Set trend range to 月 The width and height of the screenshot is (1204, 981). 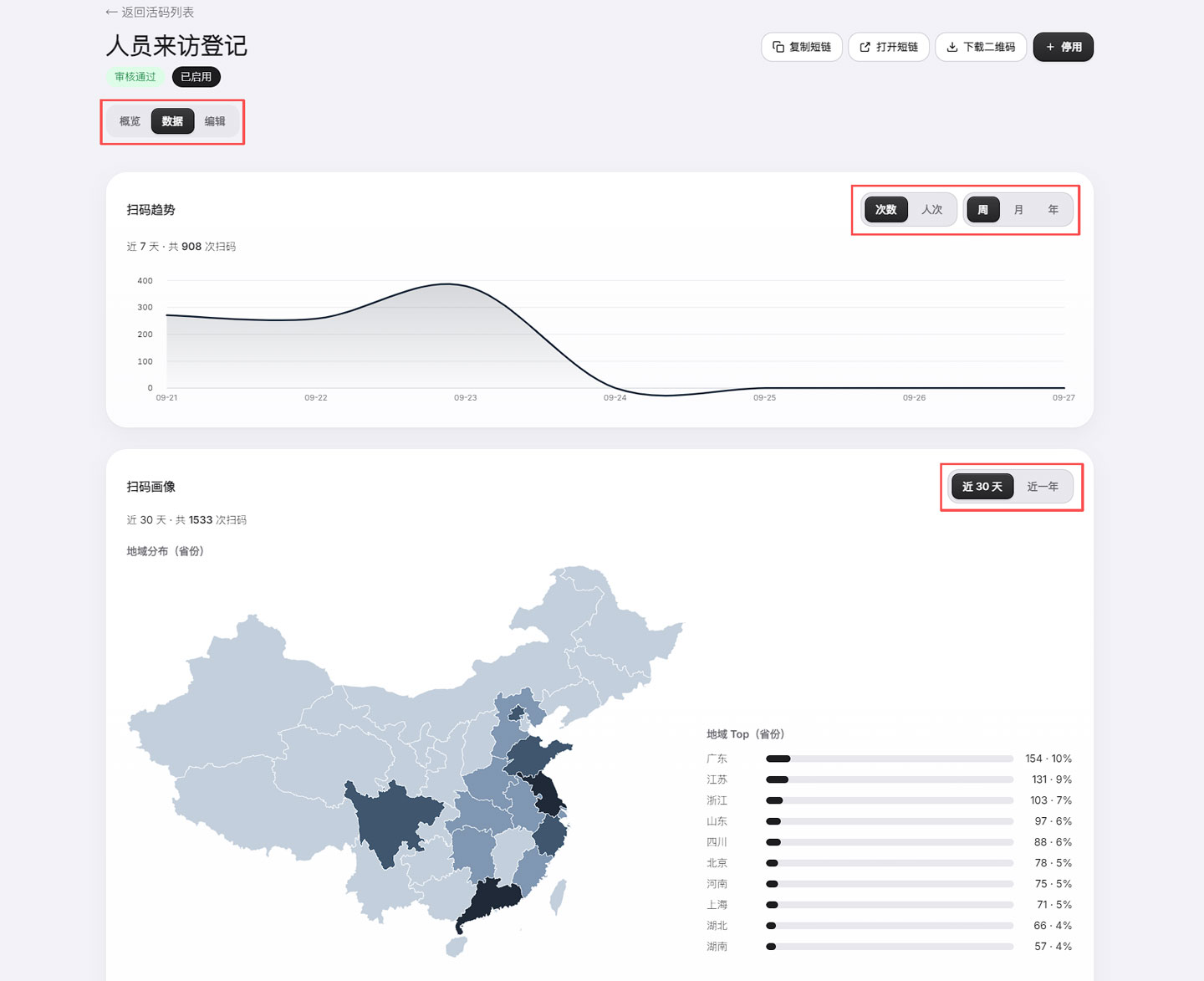[1018, 210]
